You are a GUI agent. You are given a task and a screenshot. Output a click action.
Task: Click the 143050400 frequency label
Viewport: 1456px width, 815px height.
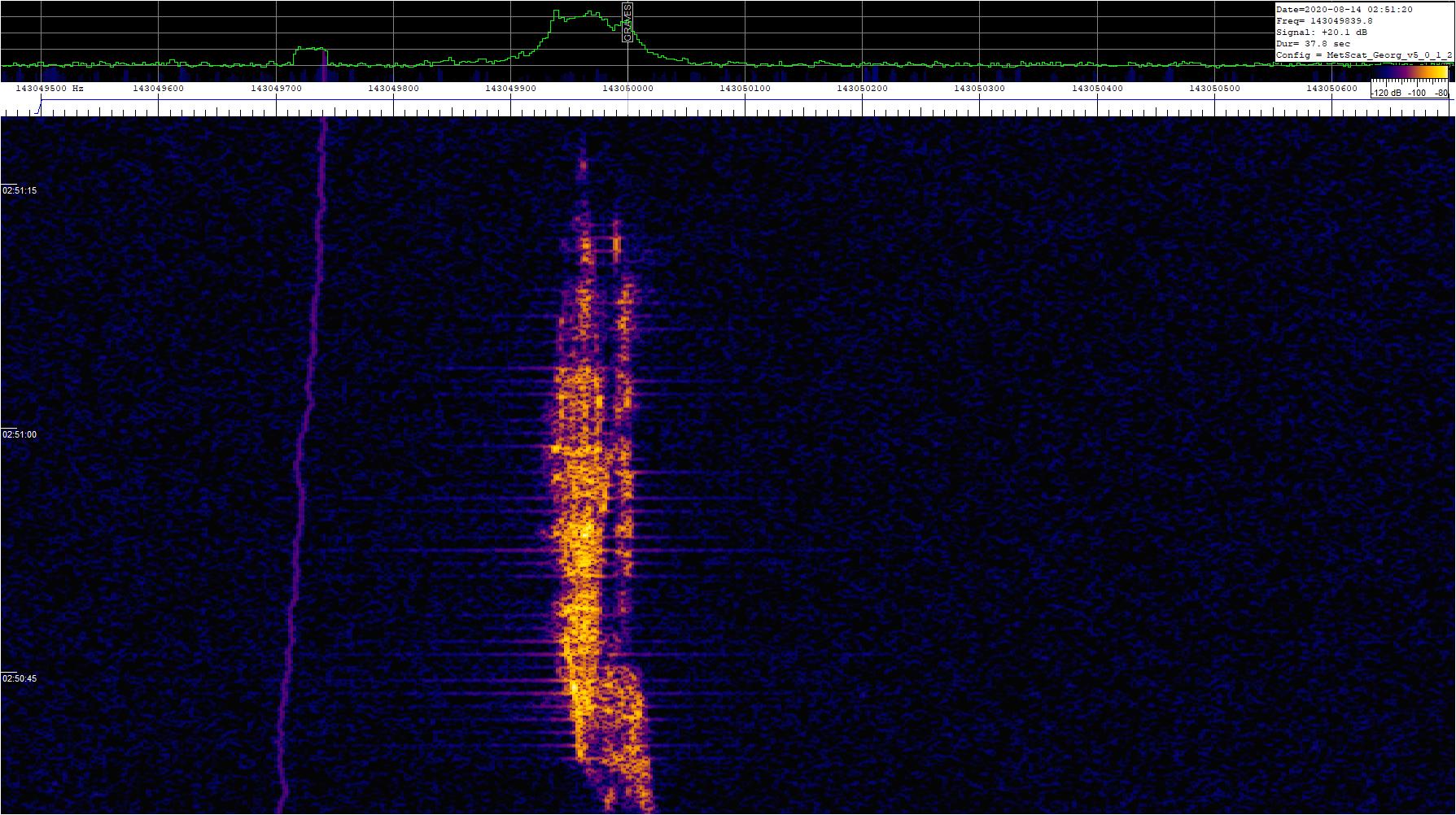click(1098, 88)
